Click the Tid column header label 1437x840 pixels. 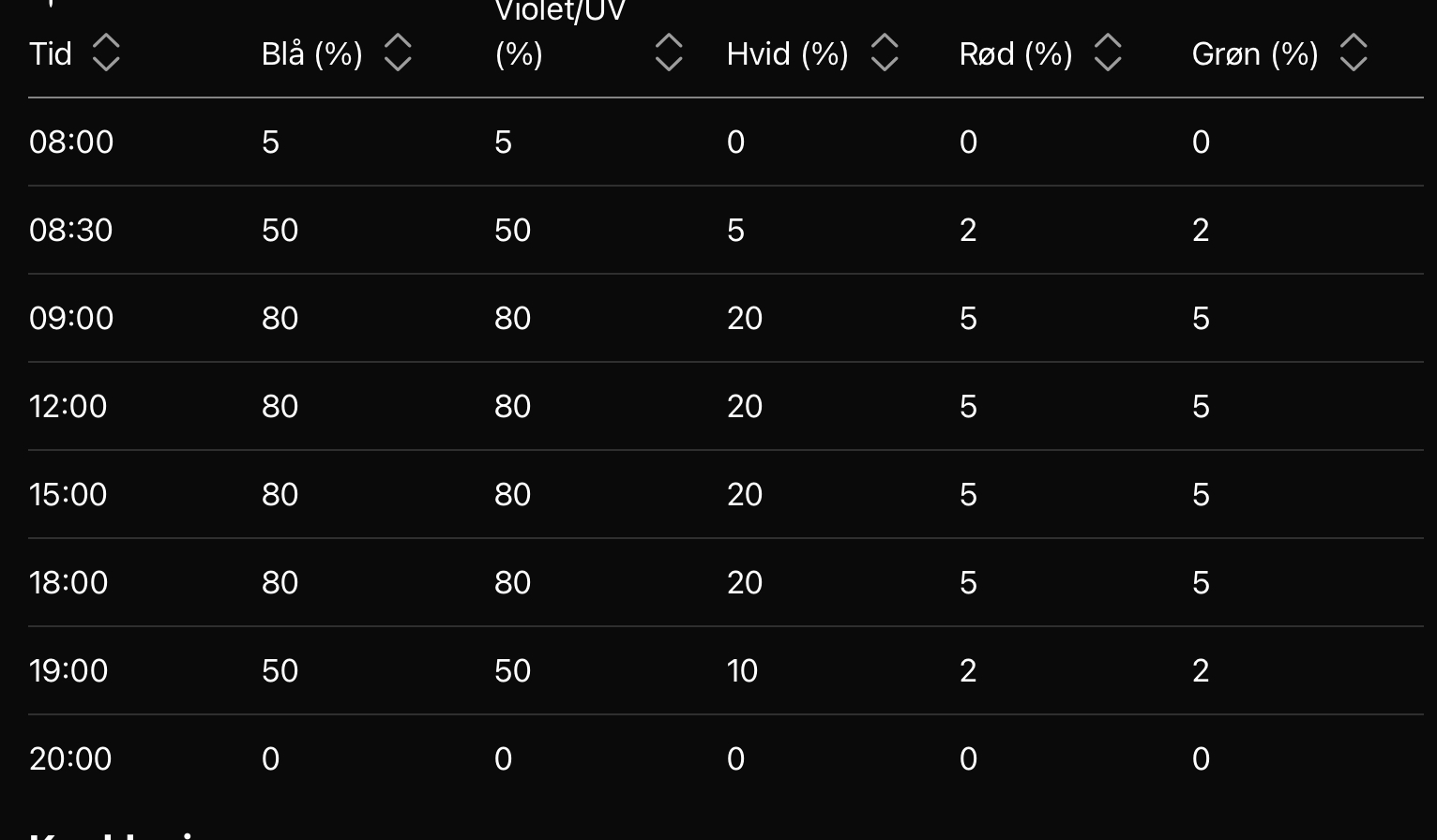pyautogui.click(x=51, y=53)
